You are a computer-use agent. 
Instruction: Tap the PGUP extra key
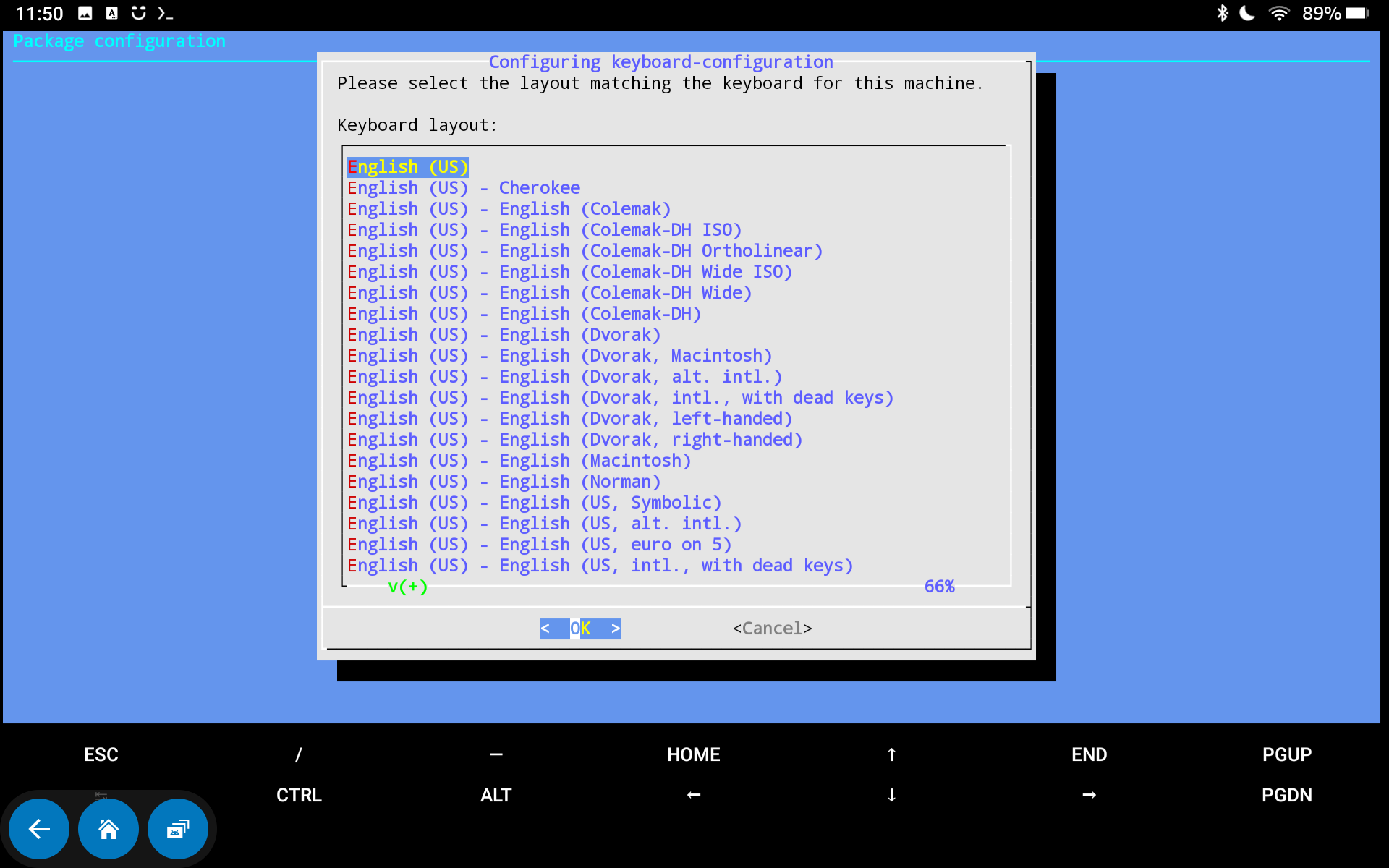coord(1287,754)
